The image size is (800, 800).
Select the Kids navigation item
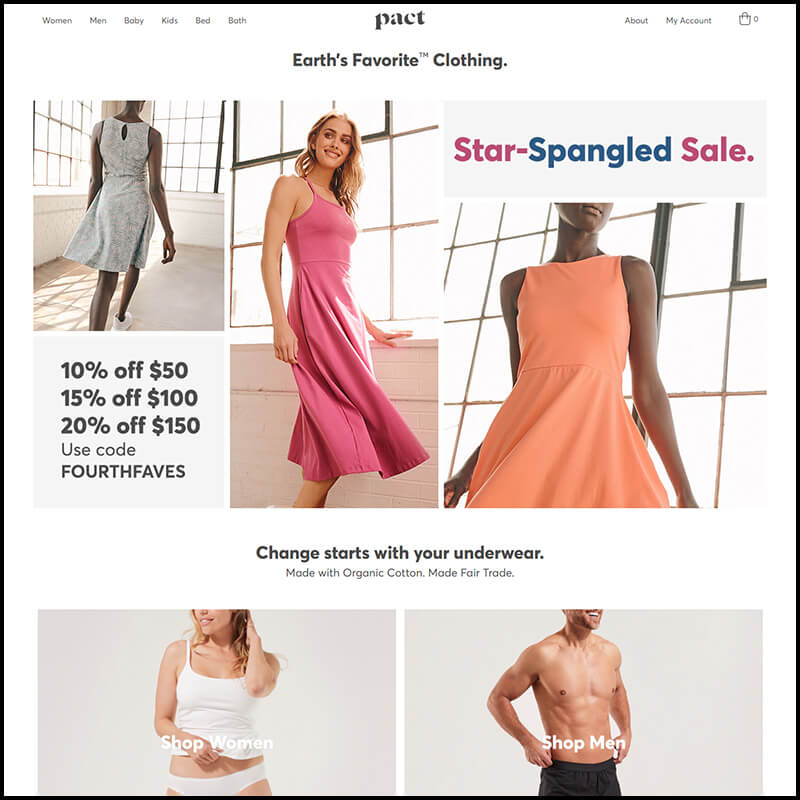pyautogui.click(x=169, y=20)
